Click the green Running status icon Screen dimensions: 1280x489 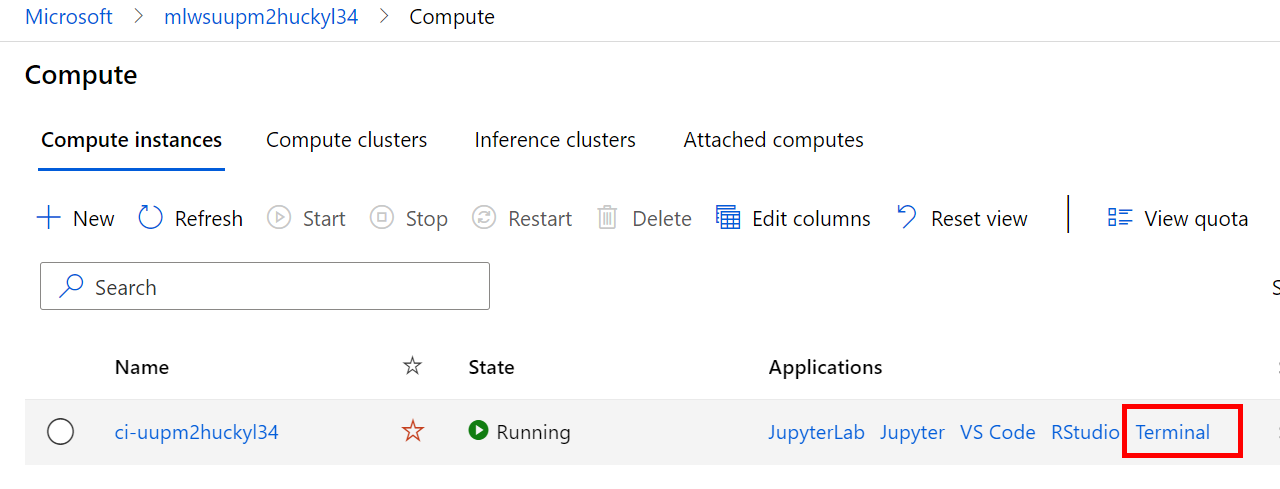pos(478,431)
